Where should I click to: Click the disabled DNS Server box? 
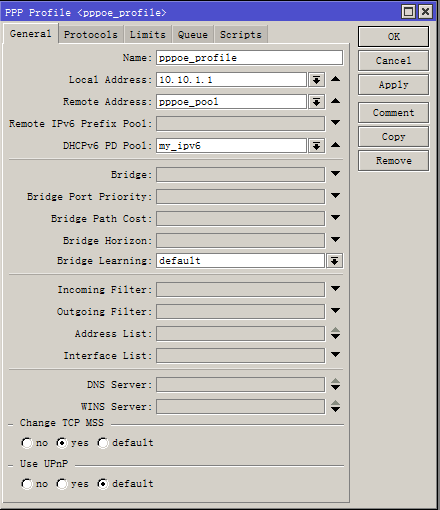coord(240,385)
